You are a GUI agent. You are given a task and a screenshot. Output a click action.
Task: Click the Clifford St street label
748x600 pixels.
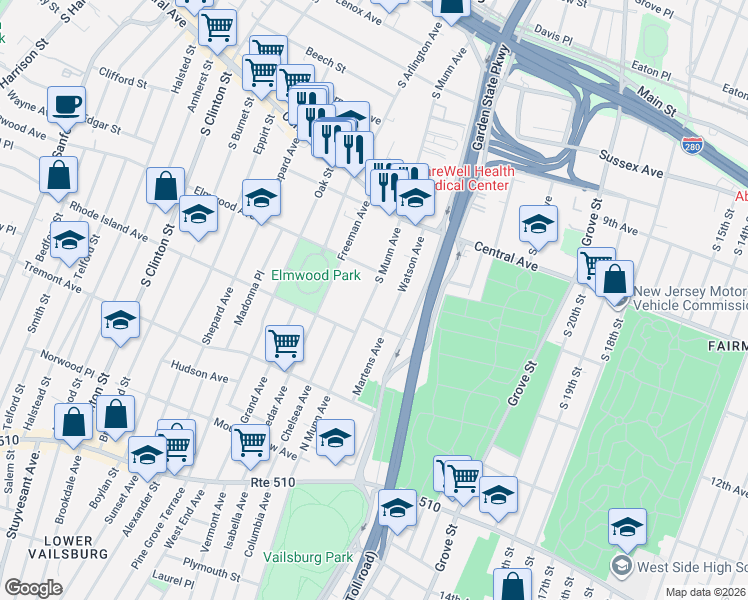123,78
